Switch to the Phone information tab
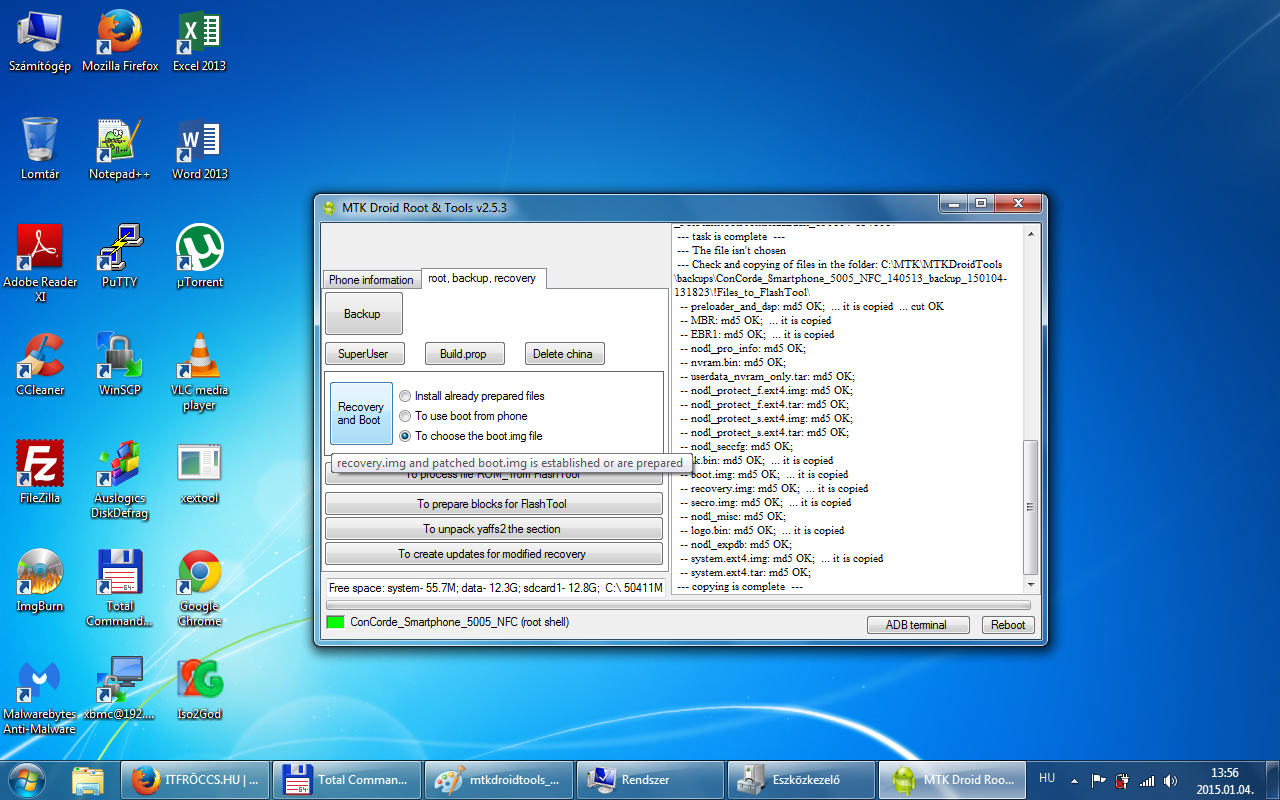 click(371, 280)
